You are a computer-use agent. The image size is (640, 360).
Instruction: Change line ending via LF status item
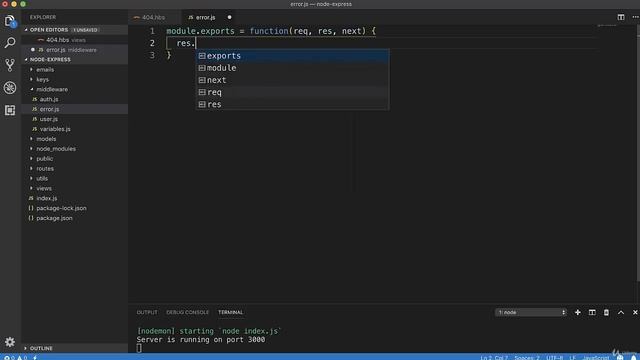point(572,358)
